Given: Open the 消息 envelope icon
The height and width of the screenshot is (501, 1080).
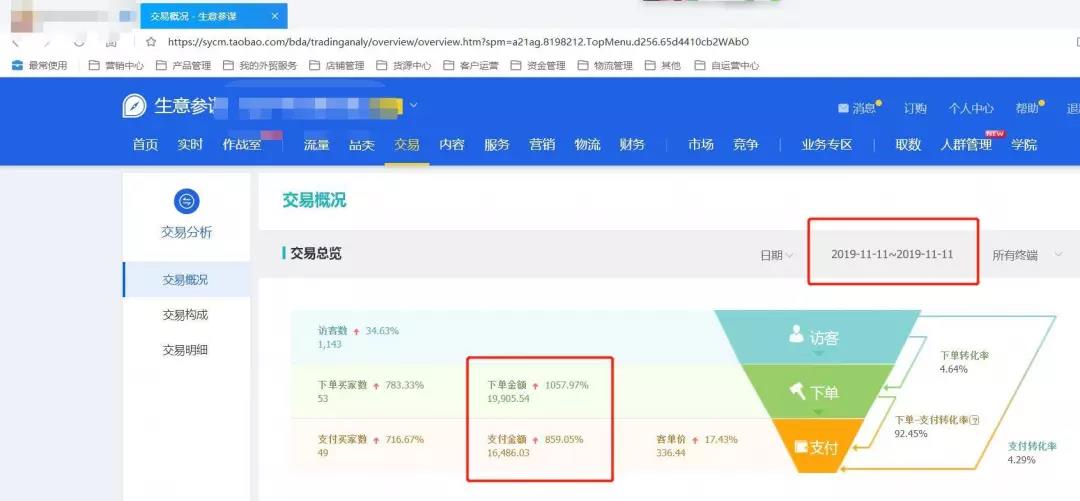Looking at the screenshot, I should click(x=843, y=109).
